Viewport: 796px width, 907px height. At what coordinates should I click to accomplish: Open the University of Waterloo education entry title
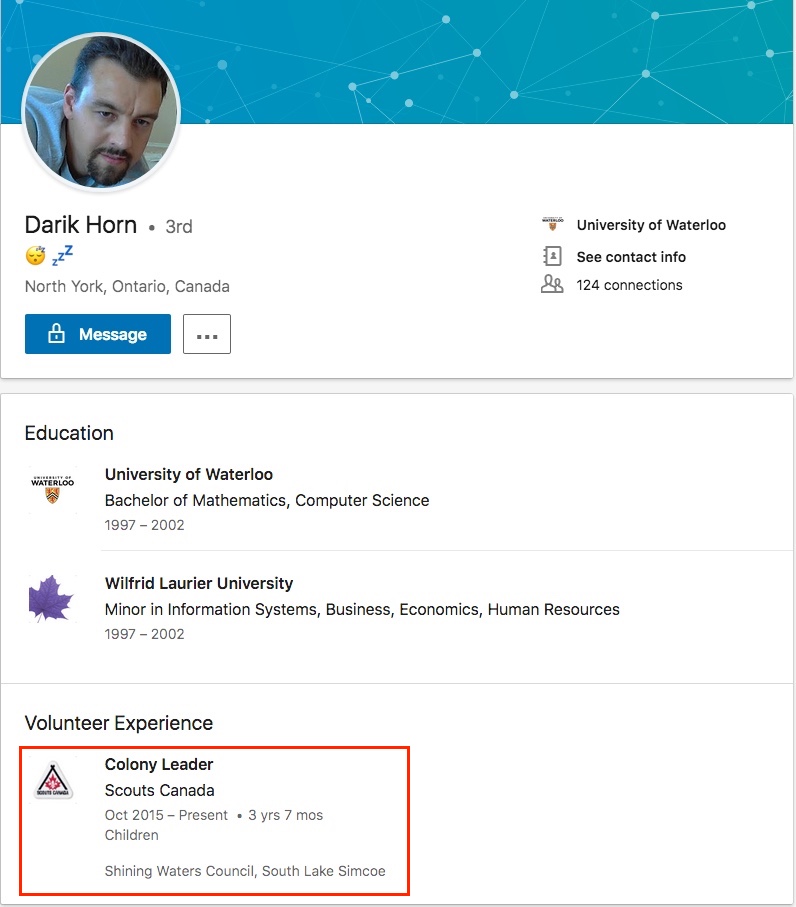tap(189, 474)
